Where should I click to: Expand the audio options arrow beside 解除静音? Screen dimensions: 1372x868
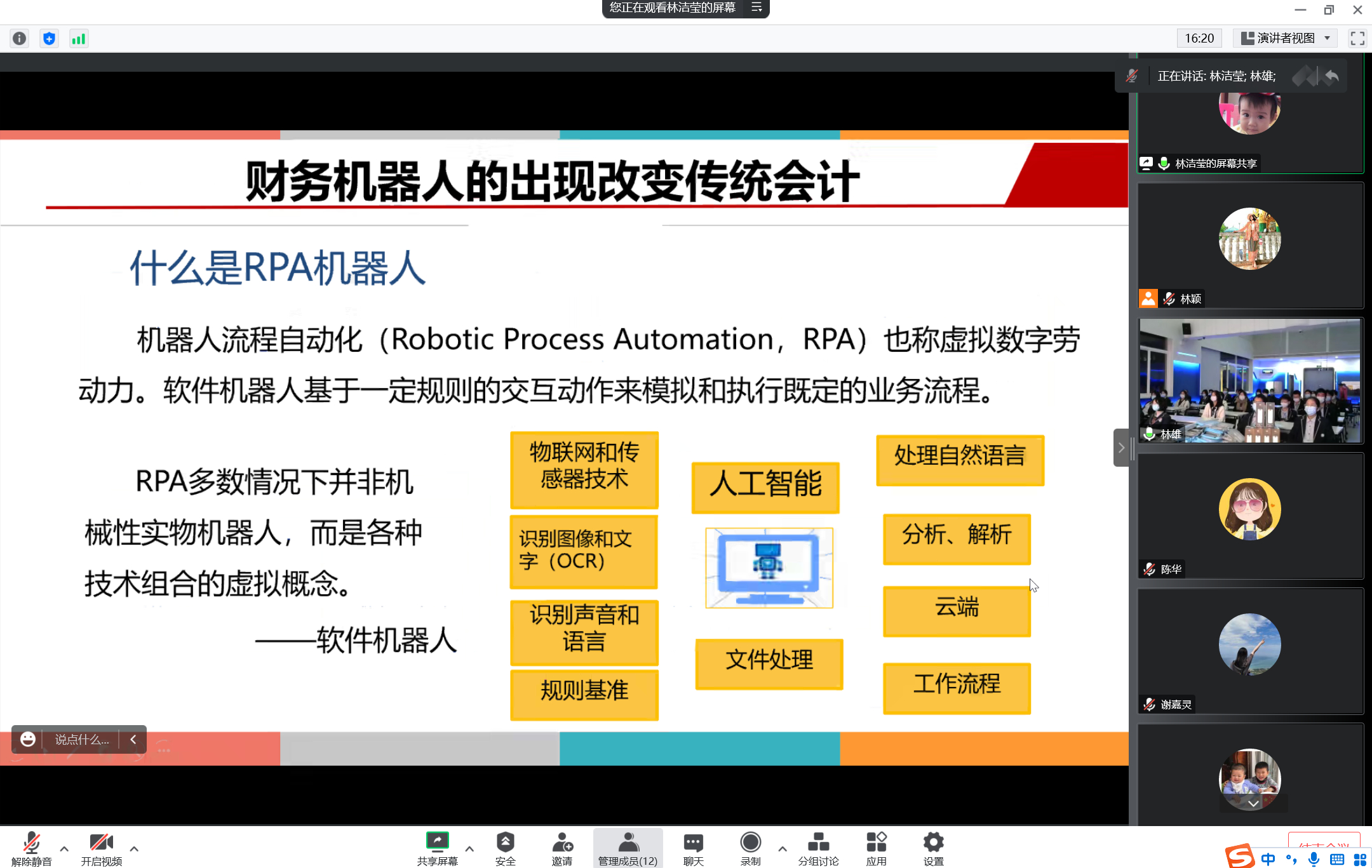[64, 848]
